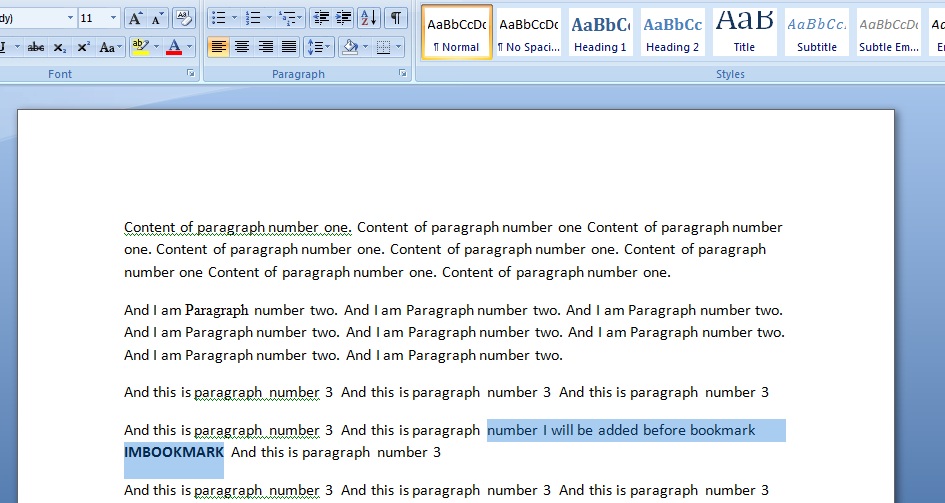
Task: Click the Grow Font icon
Action: point(135,18)
